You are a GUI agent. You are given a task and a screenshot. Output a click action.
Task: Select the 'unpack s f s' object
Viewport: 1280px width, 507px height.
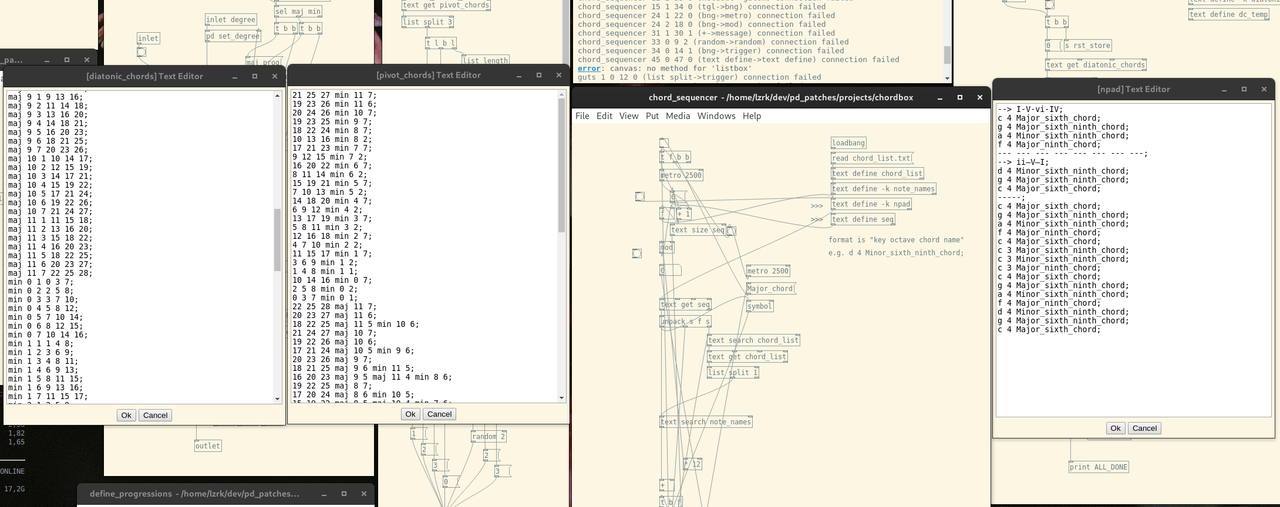pos(685,321)
